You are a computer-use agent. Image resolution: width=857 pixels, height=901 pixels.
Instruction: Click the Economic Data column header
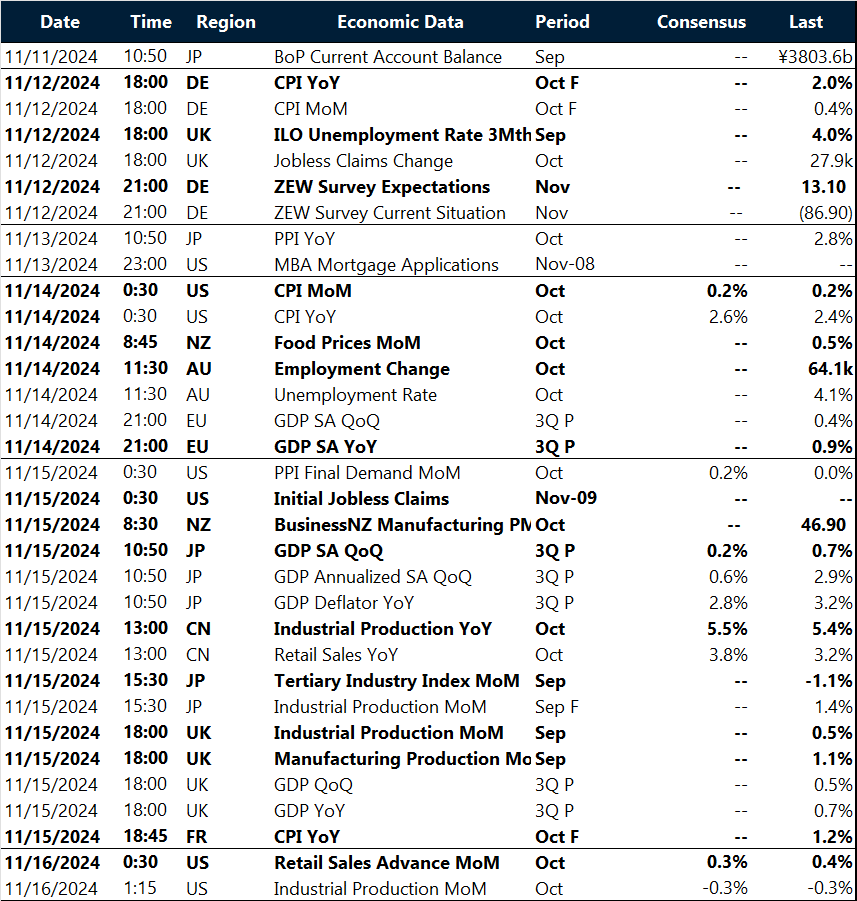pyautogui.click(x=400, y=21)
